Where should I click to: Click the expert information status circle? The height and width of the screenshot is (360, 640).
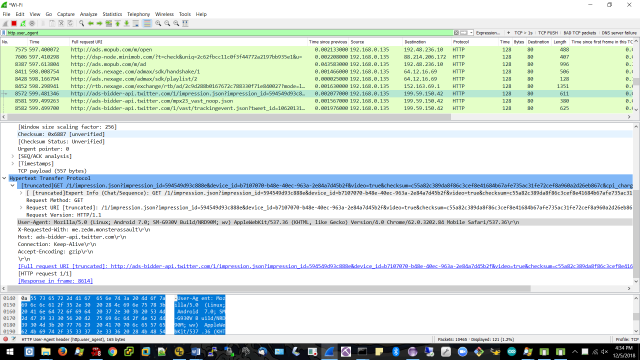[5, 339]
